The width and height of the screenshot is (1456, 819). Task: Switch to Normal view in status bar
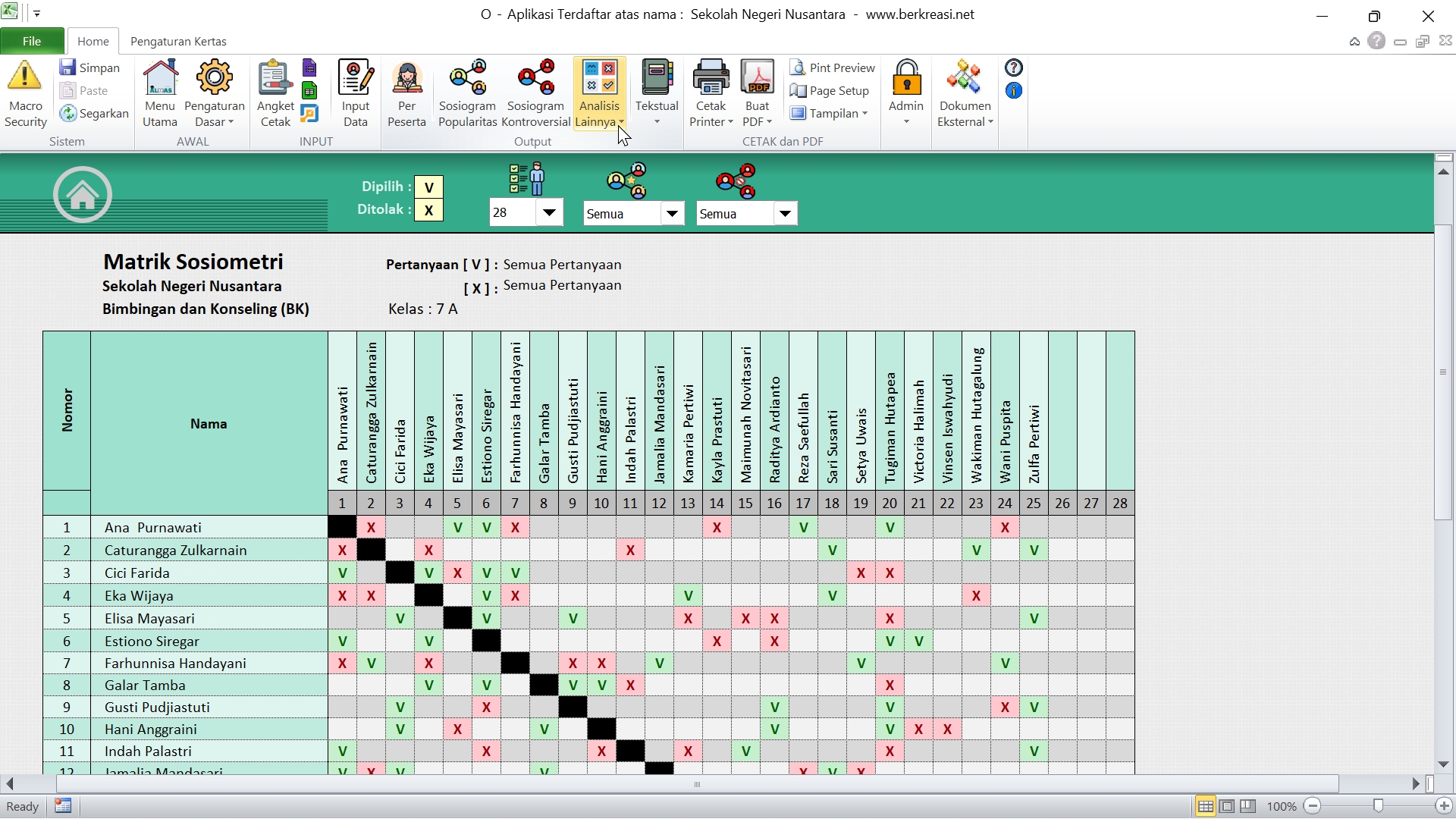click(x=1205, y=806)
